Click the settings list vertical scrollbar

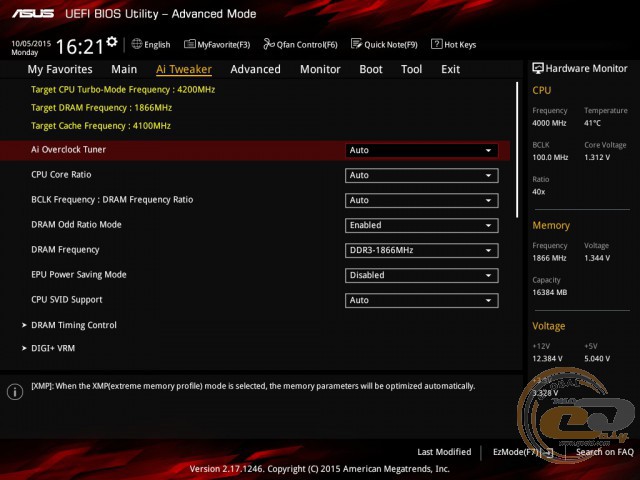517,149
